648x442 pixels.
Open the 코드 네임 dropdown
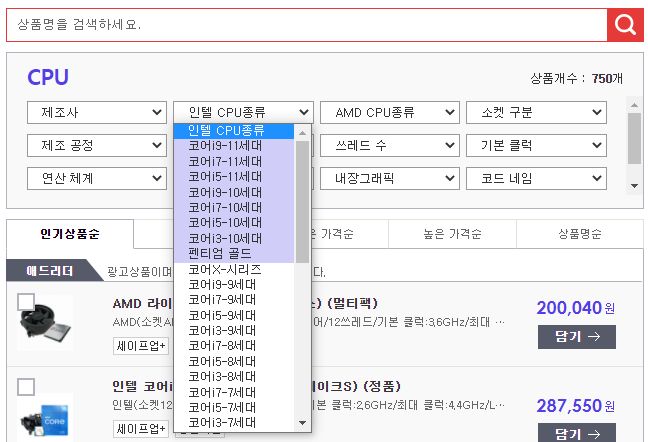pyautogui.click(x=536, y=178)
